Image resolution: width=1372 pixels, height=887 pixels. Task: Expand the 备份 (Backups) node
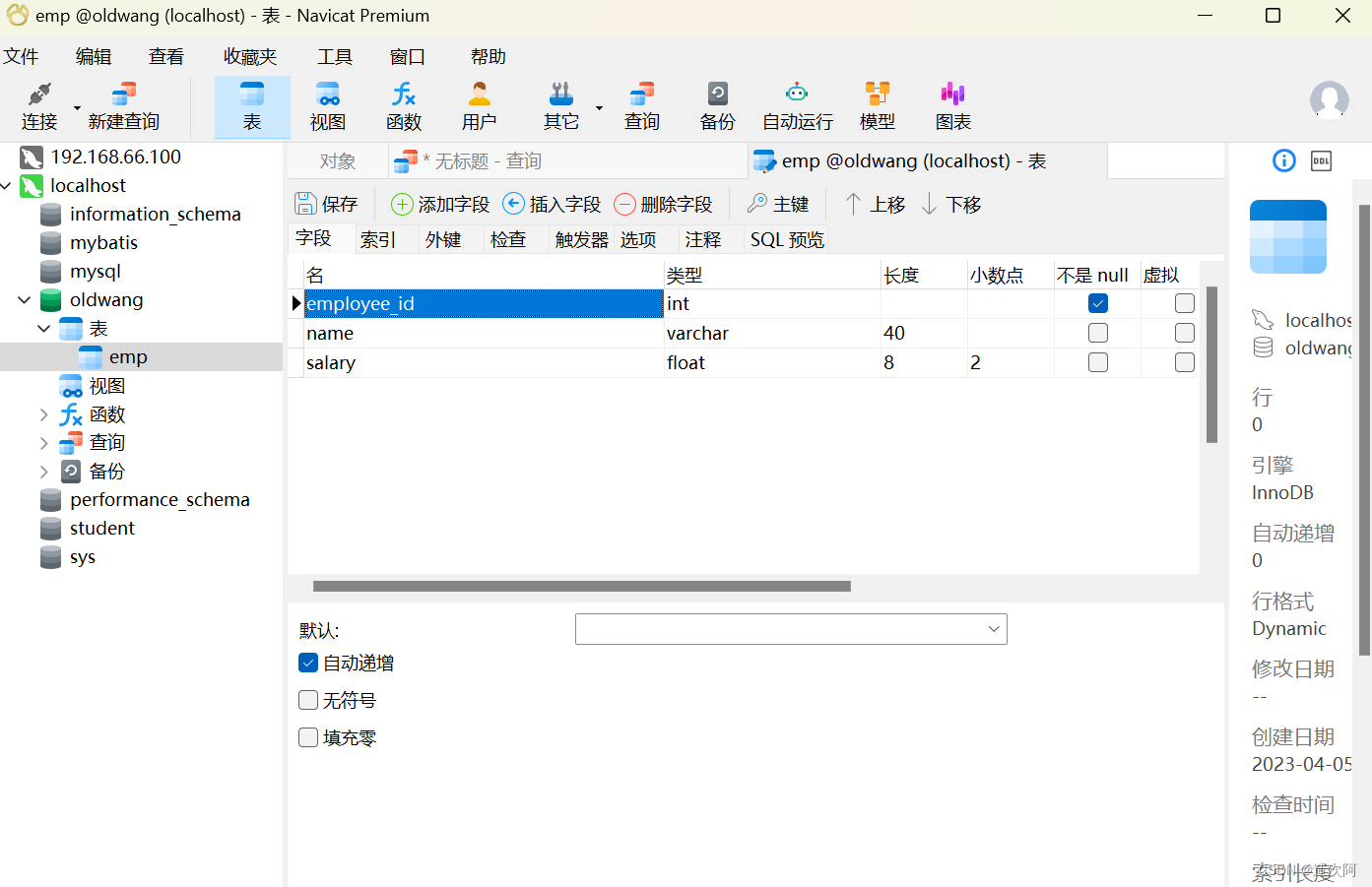(x=44, y=472)
